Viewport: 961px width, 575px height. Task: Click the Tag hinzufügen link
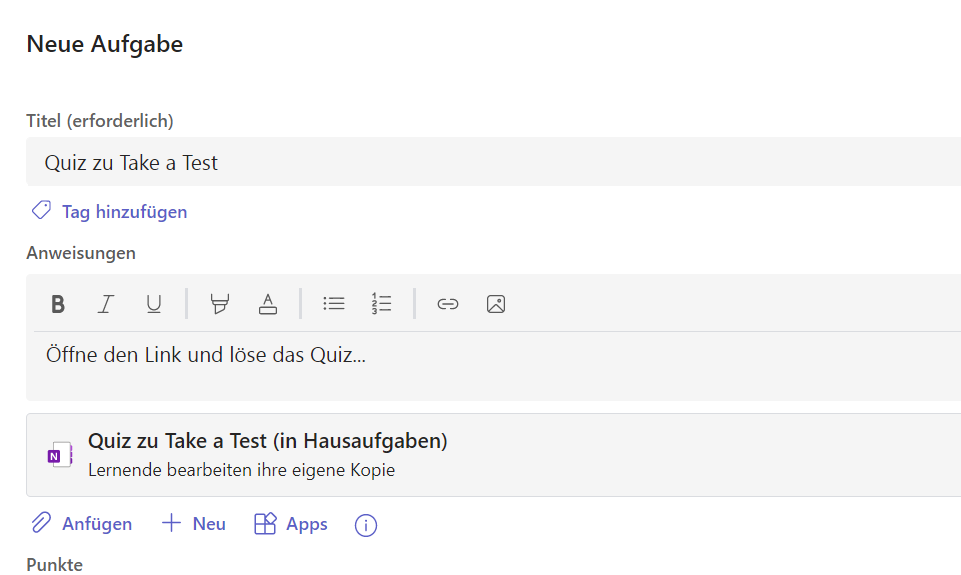tap(124, 212)
